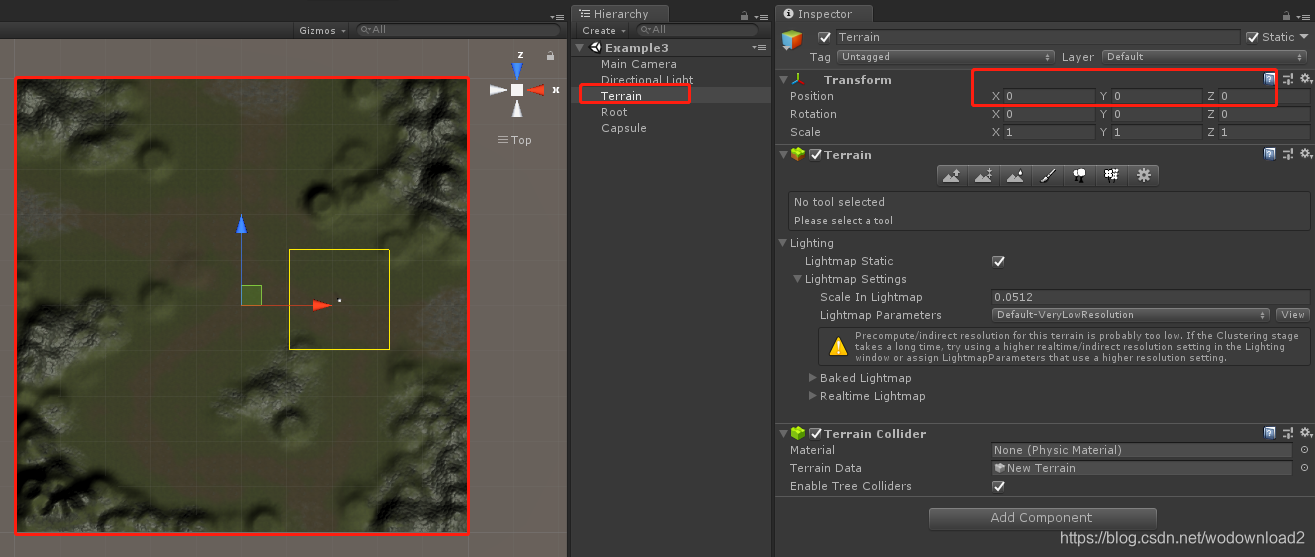Open Transform preset selector icon
This screenshot has height=557, width=1315.
point(1288,78)
